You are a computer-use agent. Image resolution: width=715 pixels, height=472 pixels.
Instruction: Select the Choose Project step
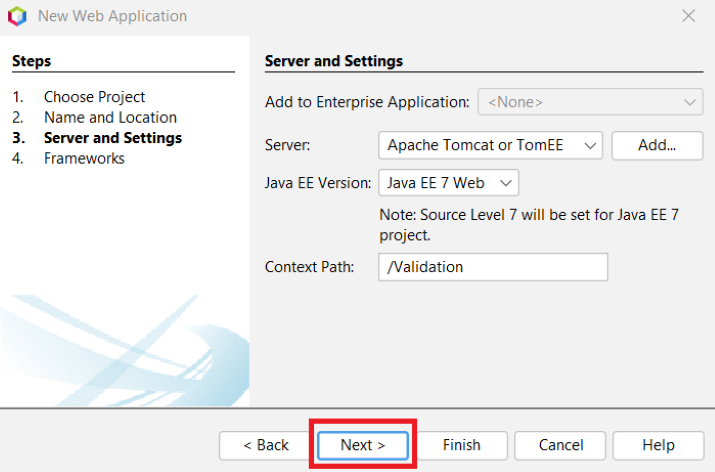coord(94,97)
